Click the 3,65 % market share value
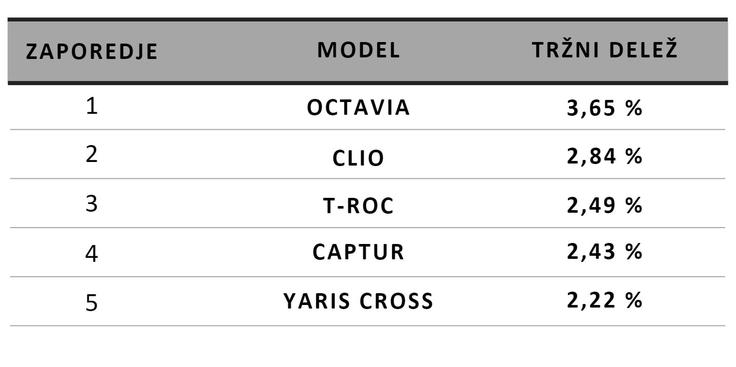This screenshot has height=367, width=736. click(x=605, y=109)
